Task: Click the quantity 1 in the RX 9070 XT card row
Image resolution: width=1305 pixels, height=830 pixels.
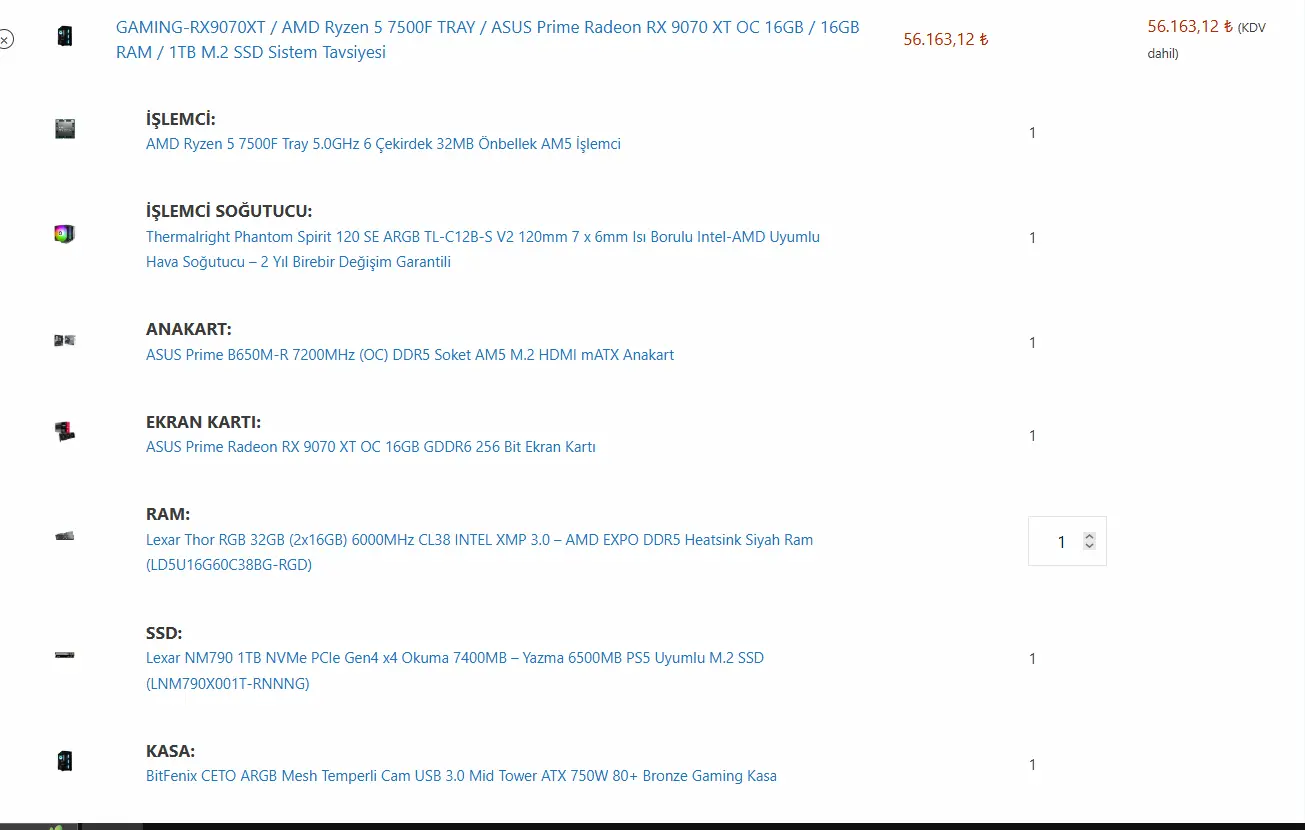Action: point(1033,436)
